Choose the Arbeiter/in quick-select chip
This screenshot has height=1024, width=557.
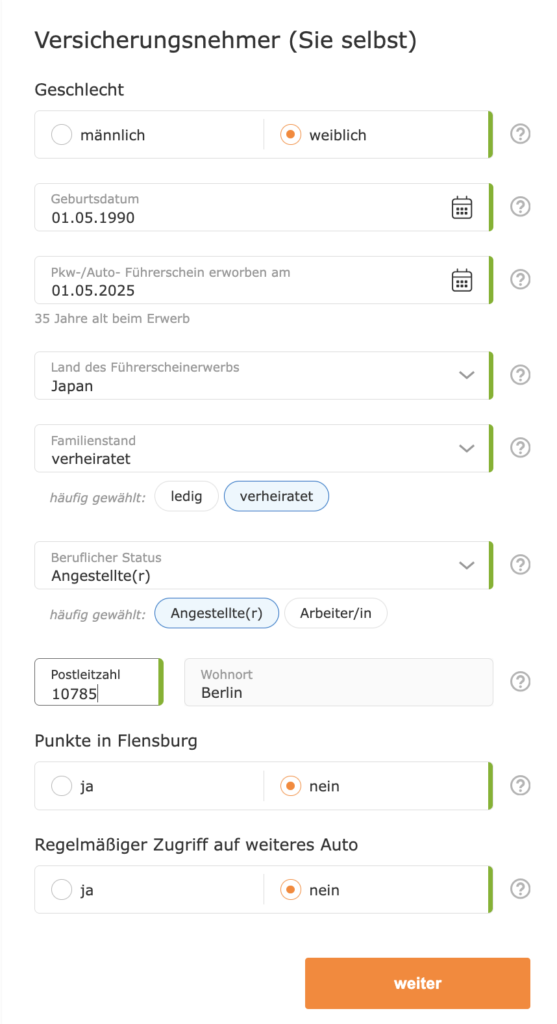pyautogui.click(x=336, y=613)
